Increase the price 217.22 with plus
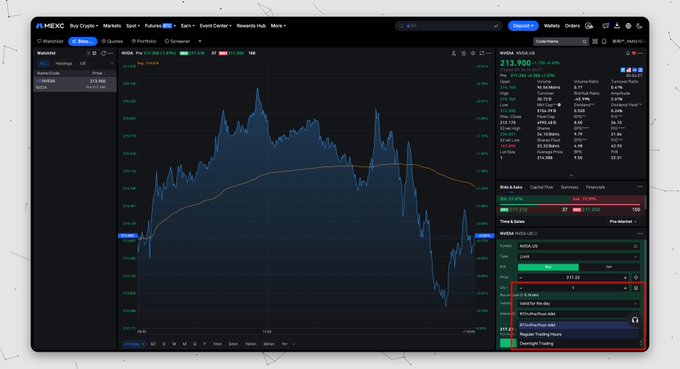This screenshot has width=680, height=369. pos(625,278)
